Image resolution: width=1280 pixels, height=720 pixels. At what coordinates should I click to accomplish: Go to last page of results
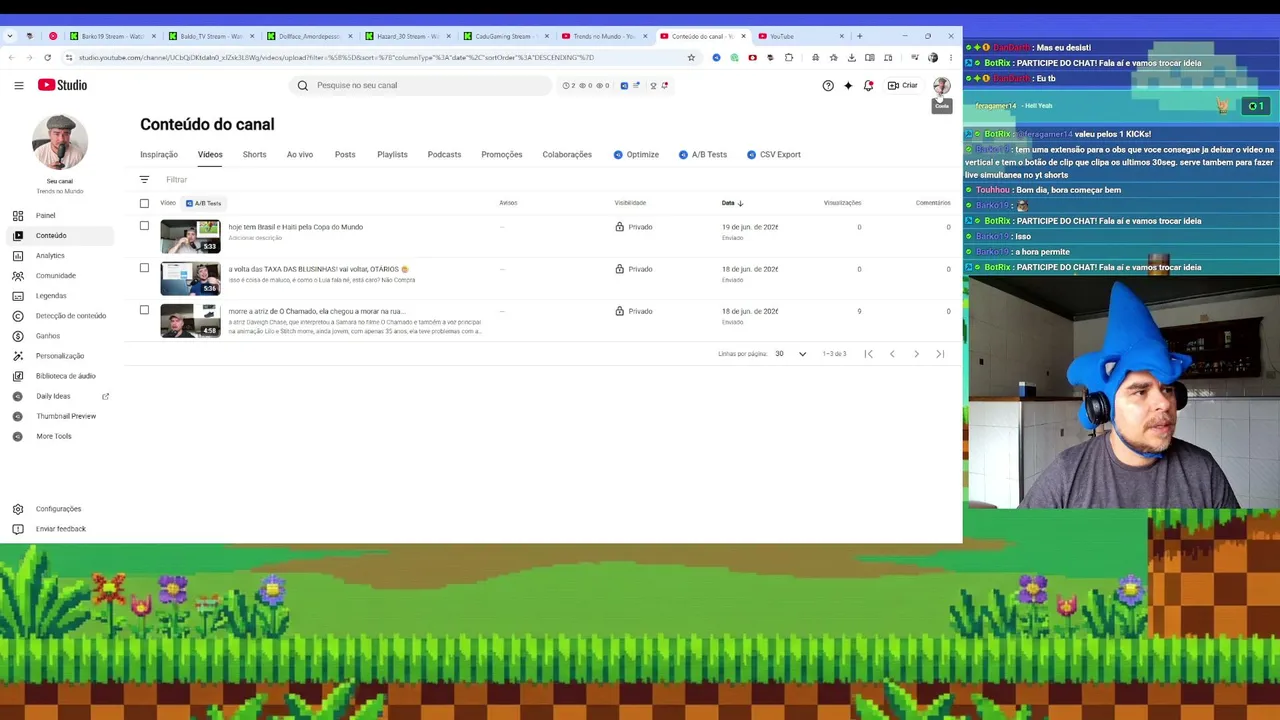click(x=940, y=354)
